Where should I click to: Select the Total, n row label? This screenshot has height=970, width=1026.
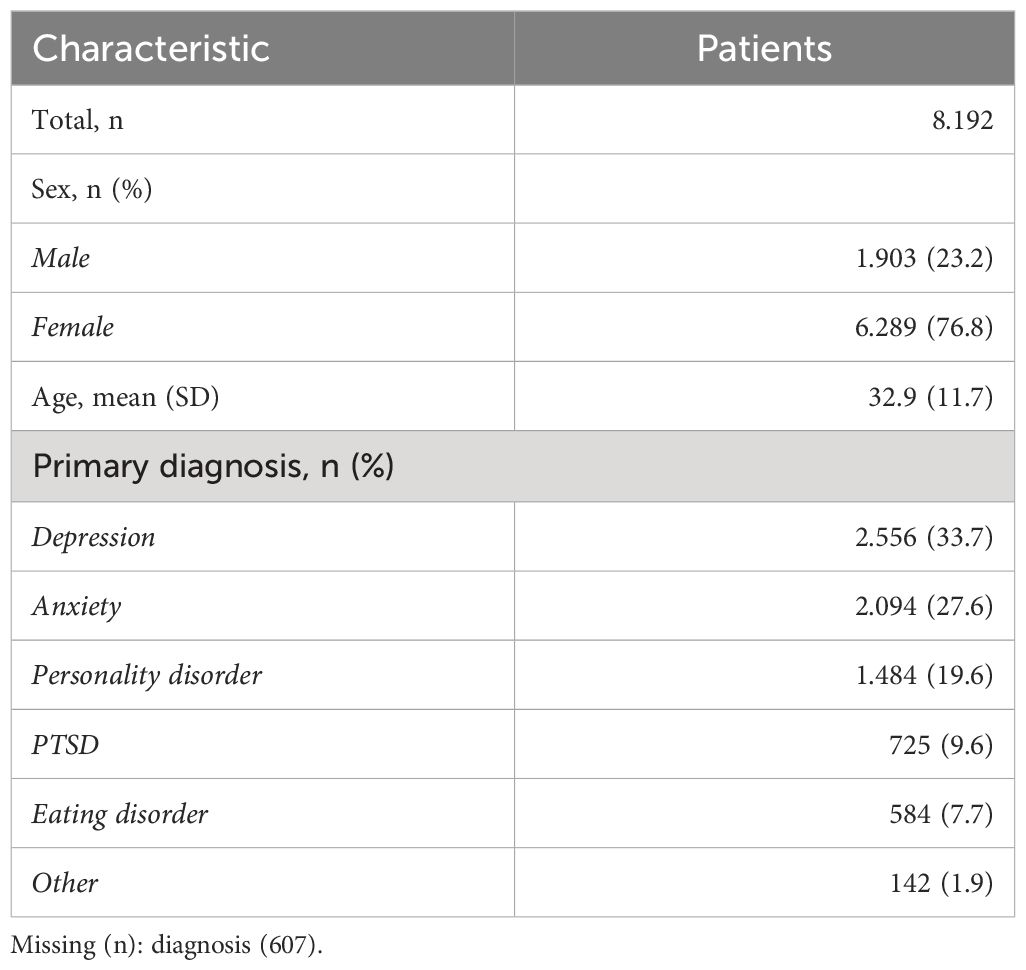pos(77,120)
